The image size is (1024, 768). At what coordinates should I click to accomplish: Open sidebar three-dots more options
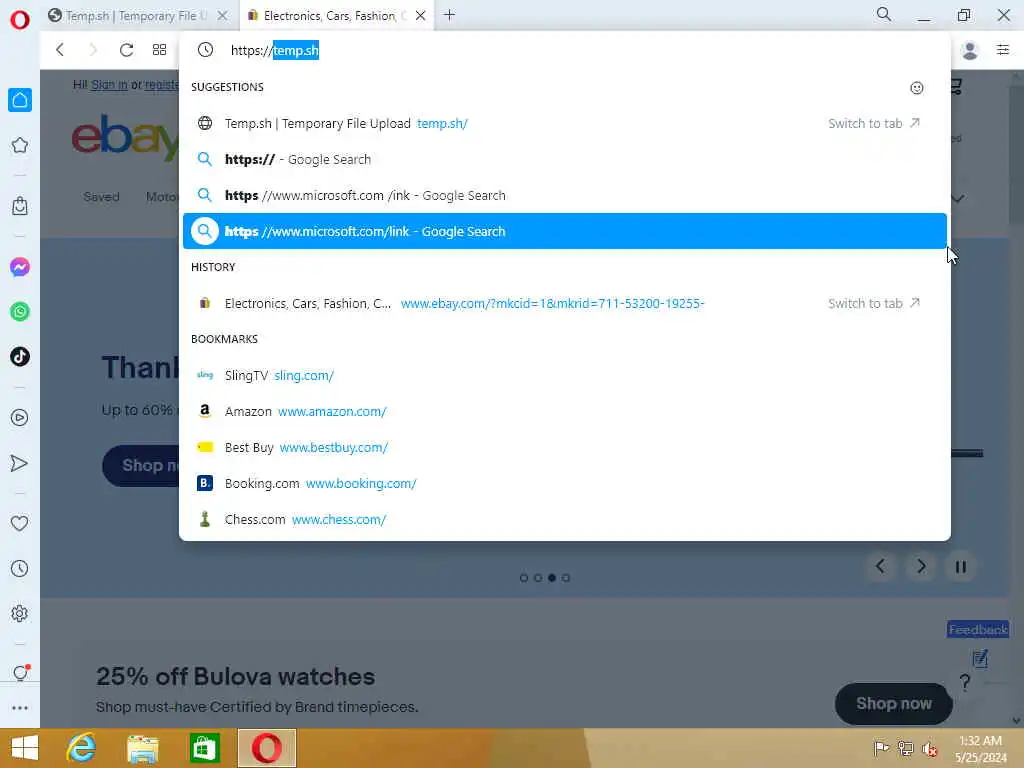[20, 708]
